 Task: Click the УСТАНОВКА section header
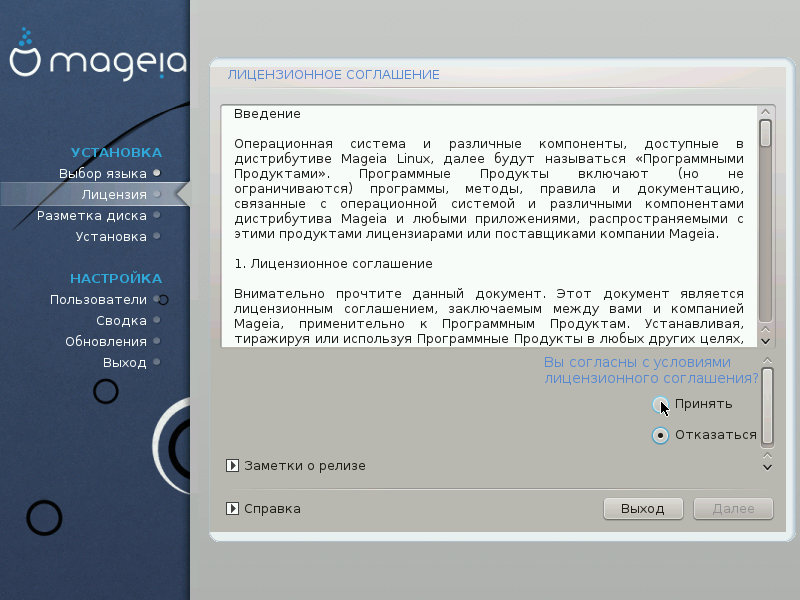point(116,153)
